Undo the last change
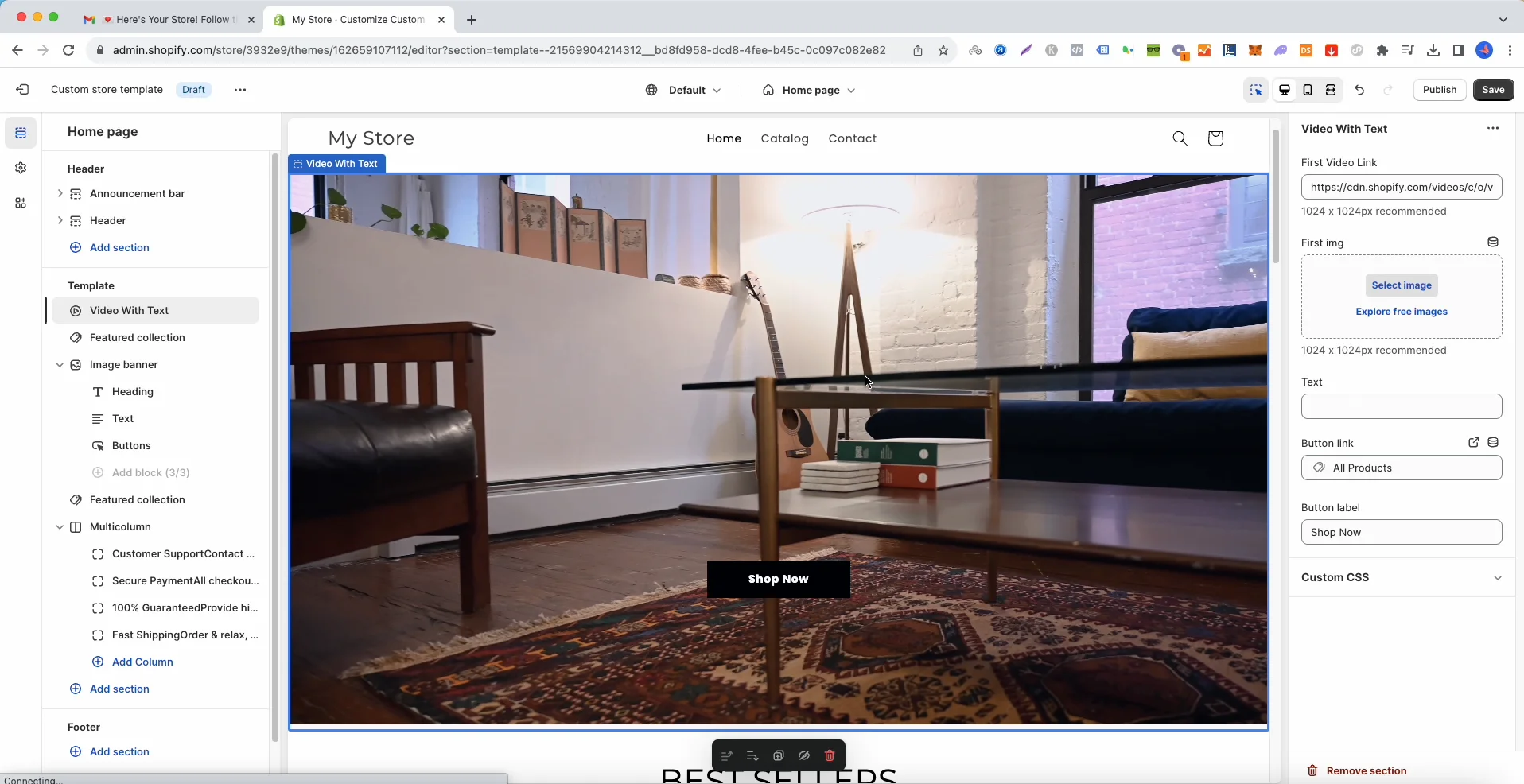Screen dimensions: 1524x784 tap(1359, 90)
